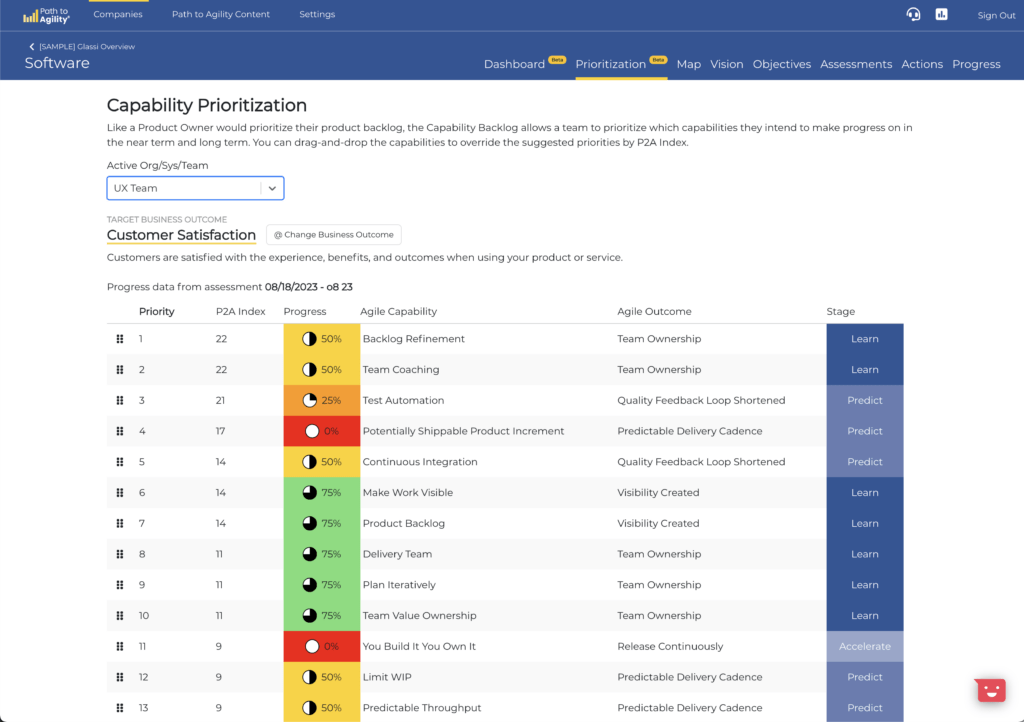Click the Continuous Integration capability name
The height and width of the screenshot is (722, 1024).
420,462
